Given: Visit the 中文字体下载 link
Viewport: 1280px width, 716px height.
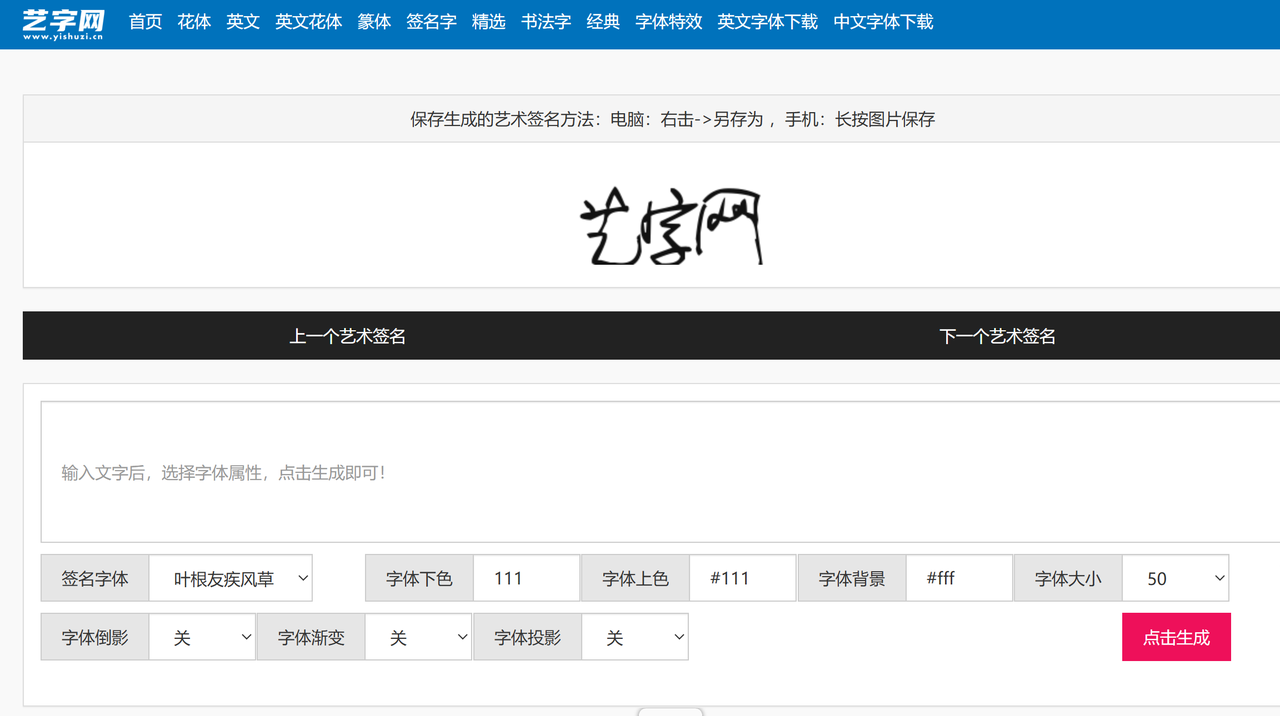Looking at the screenshot, I should point(883,22).
